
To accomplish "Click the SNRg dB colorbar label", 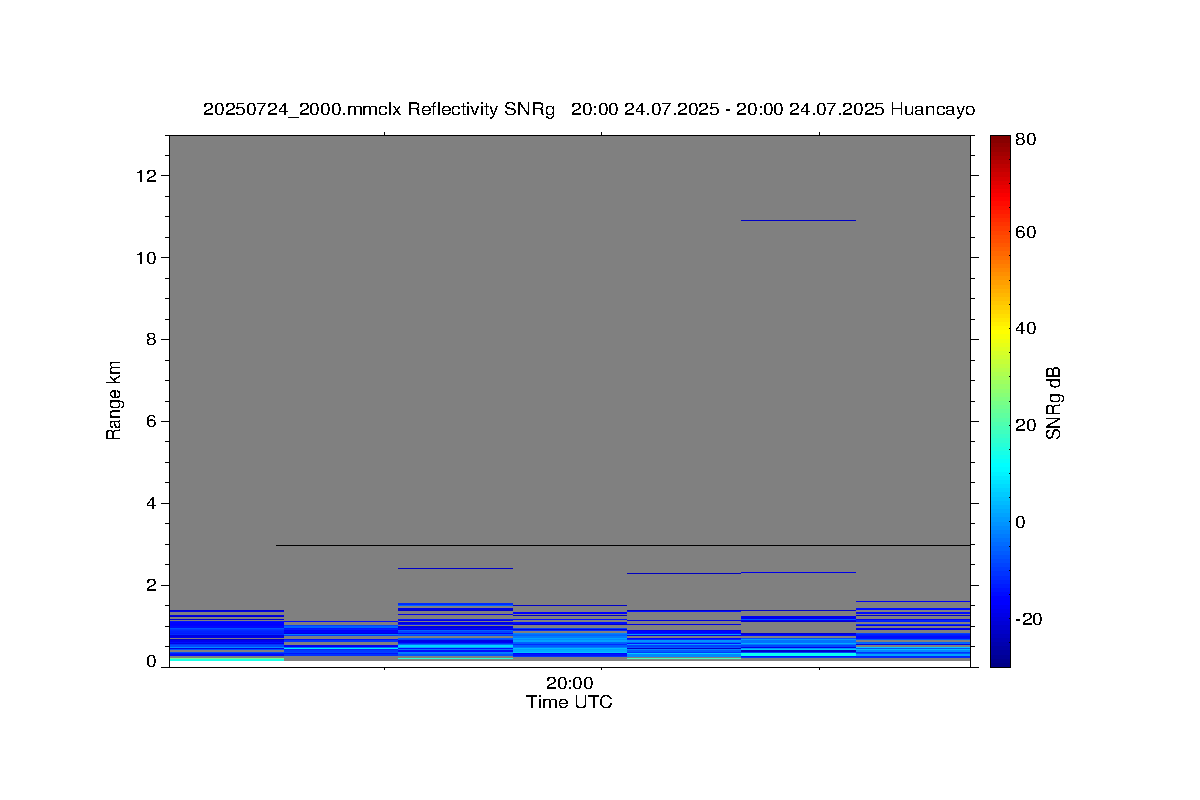I will click(x=1053, y=402).
